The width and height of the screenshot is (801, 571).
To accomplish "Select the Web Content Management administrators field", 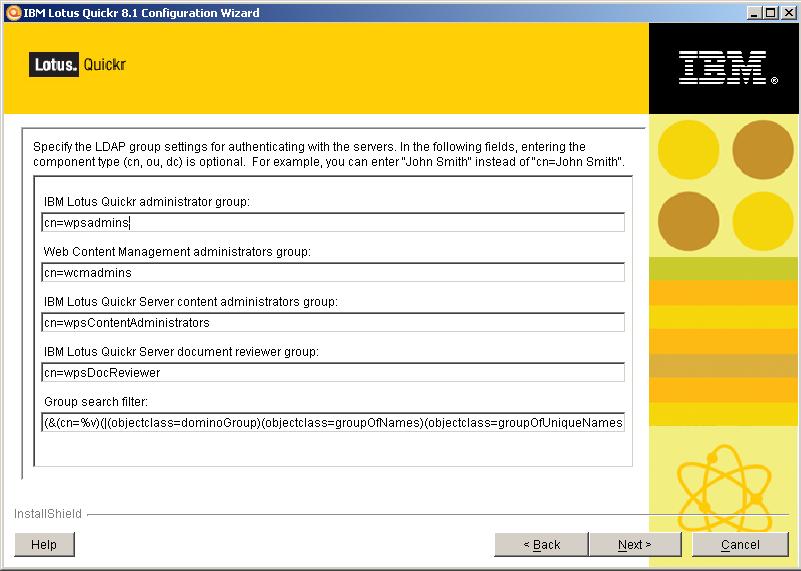I will 333,273.
